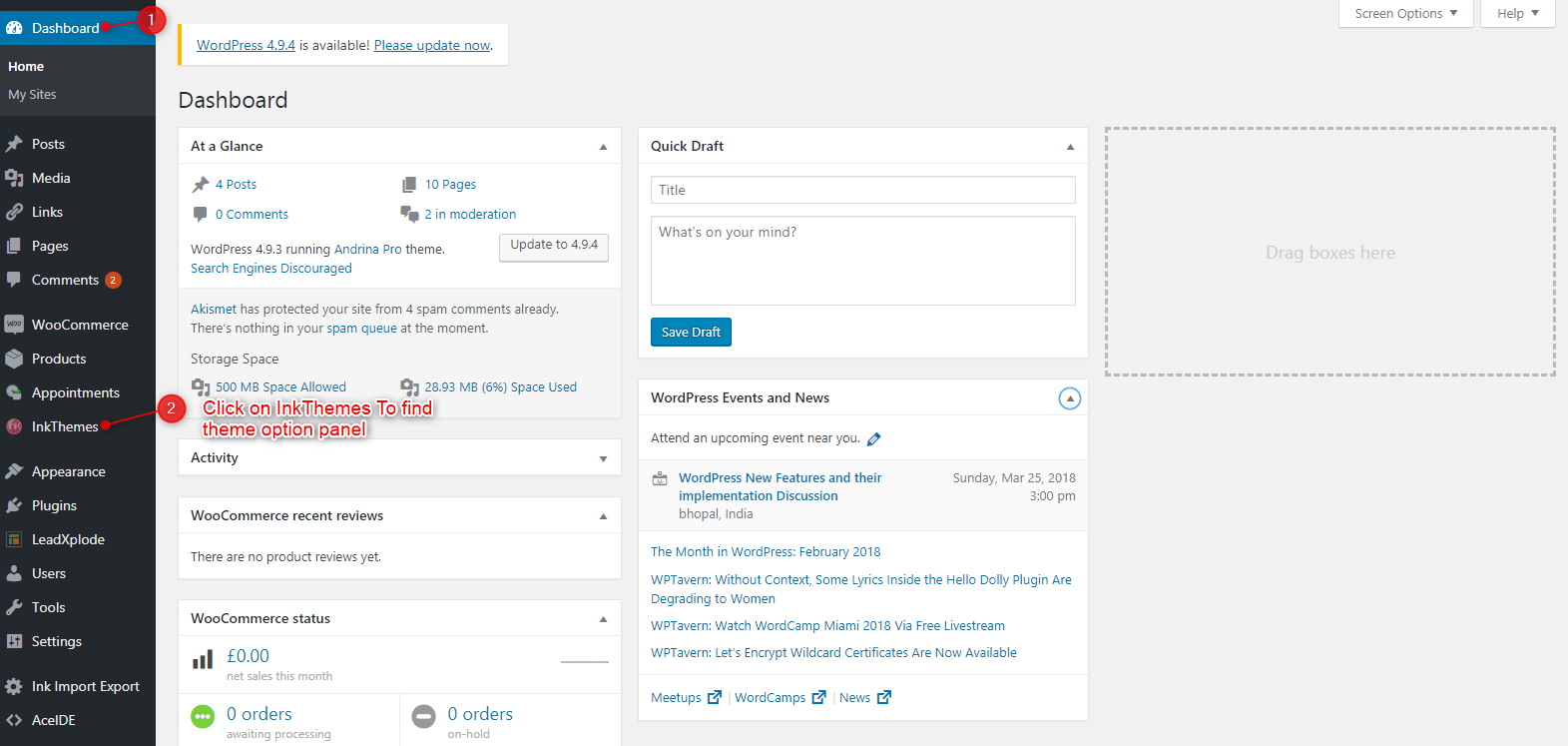Click the external link icon beside Meetups
Screen dimensions: 1568x746
tap(714, 697)
